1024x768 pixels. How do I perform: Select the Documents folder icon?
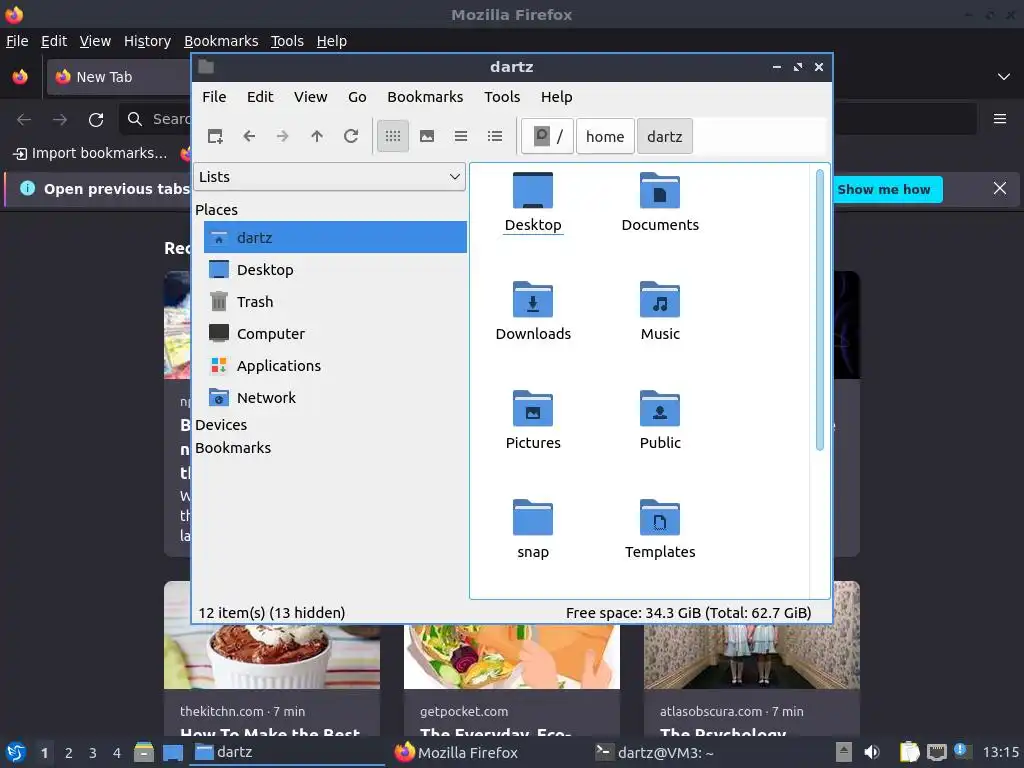tap(660, 202)
